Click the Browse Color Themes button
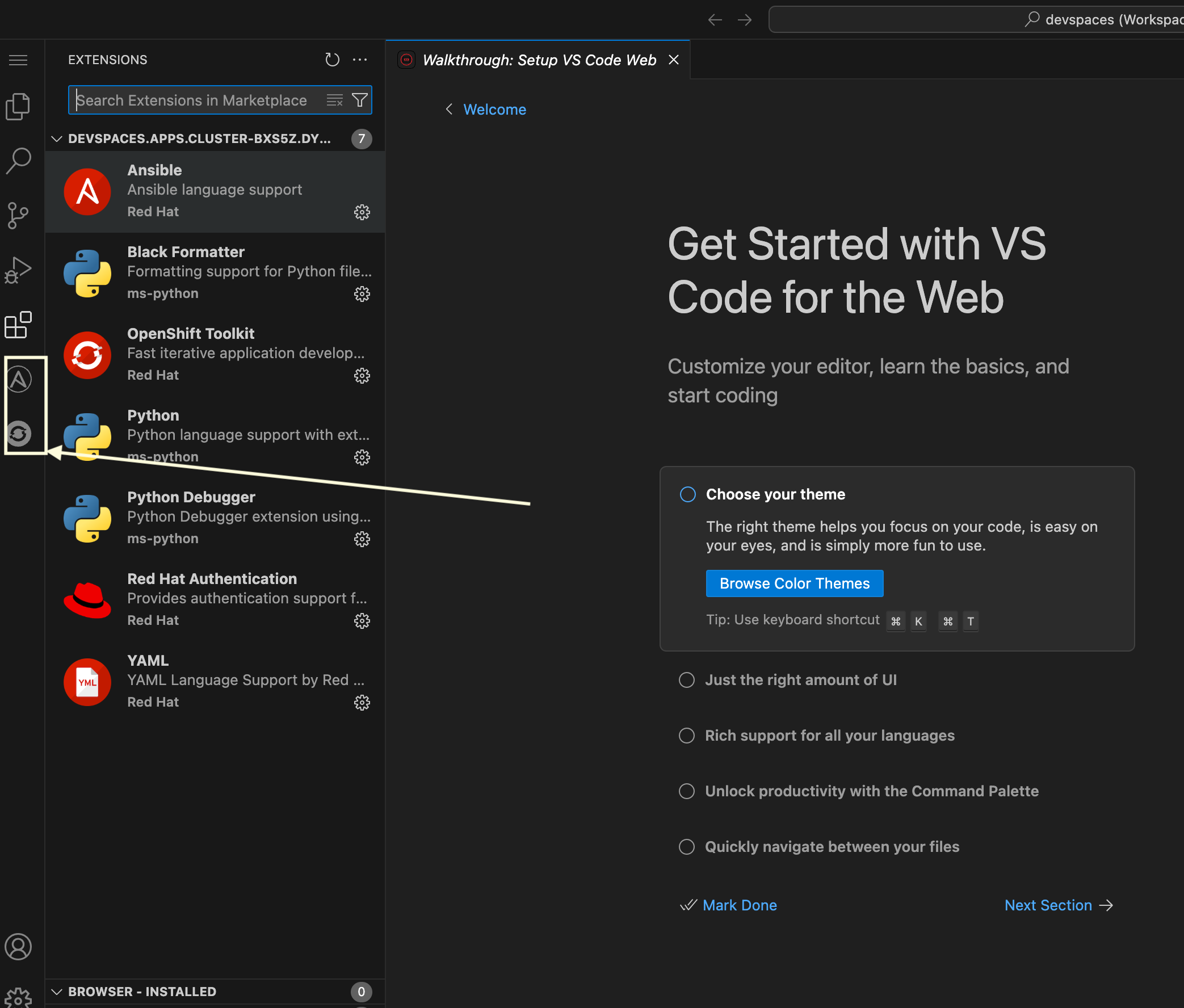Screen dimensions: 1184x1008 click(x=793, y=583)
